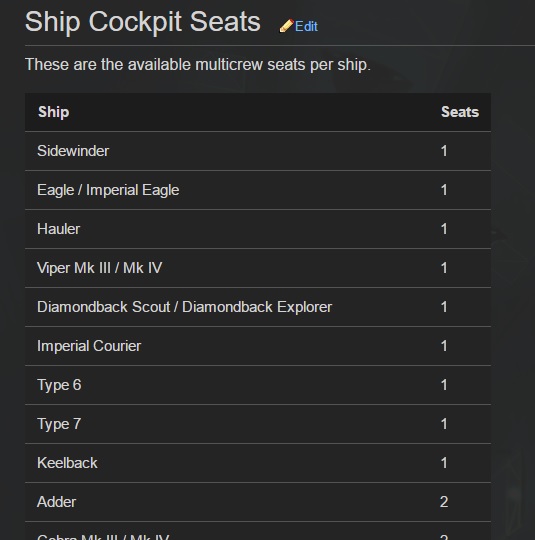This screenshot has height=540, width=535.
Task: Select the Sidewinder row name
Action: coord(73,151)
